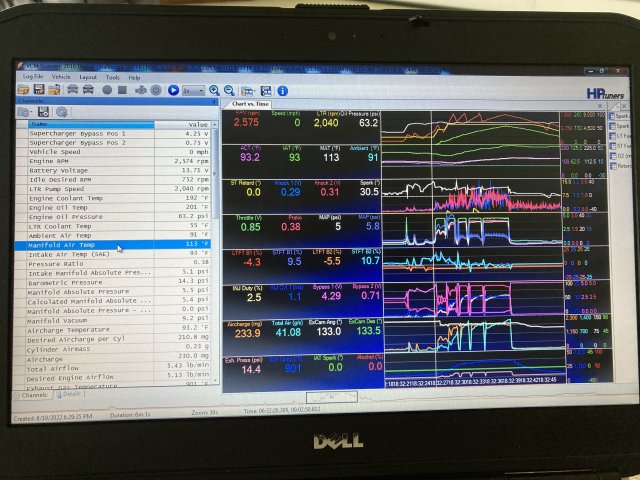Image resolution: width=640 pixels, height=480 pixels.
Task: Open the playback speed dropdown
Action: tap(194, 90)
